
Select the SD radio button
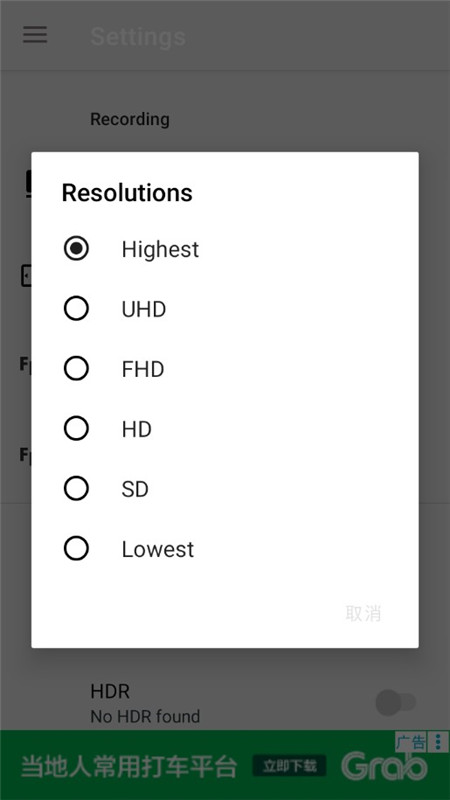click(76, 488)
